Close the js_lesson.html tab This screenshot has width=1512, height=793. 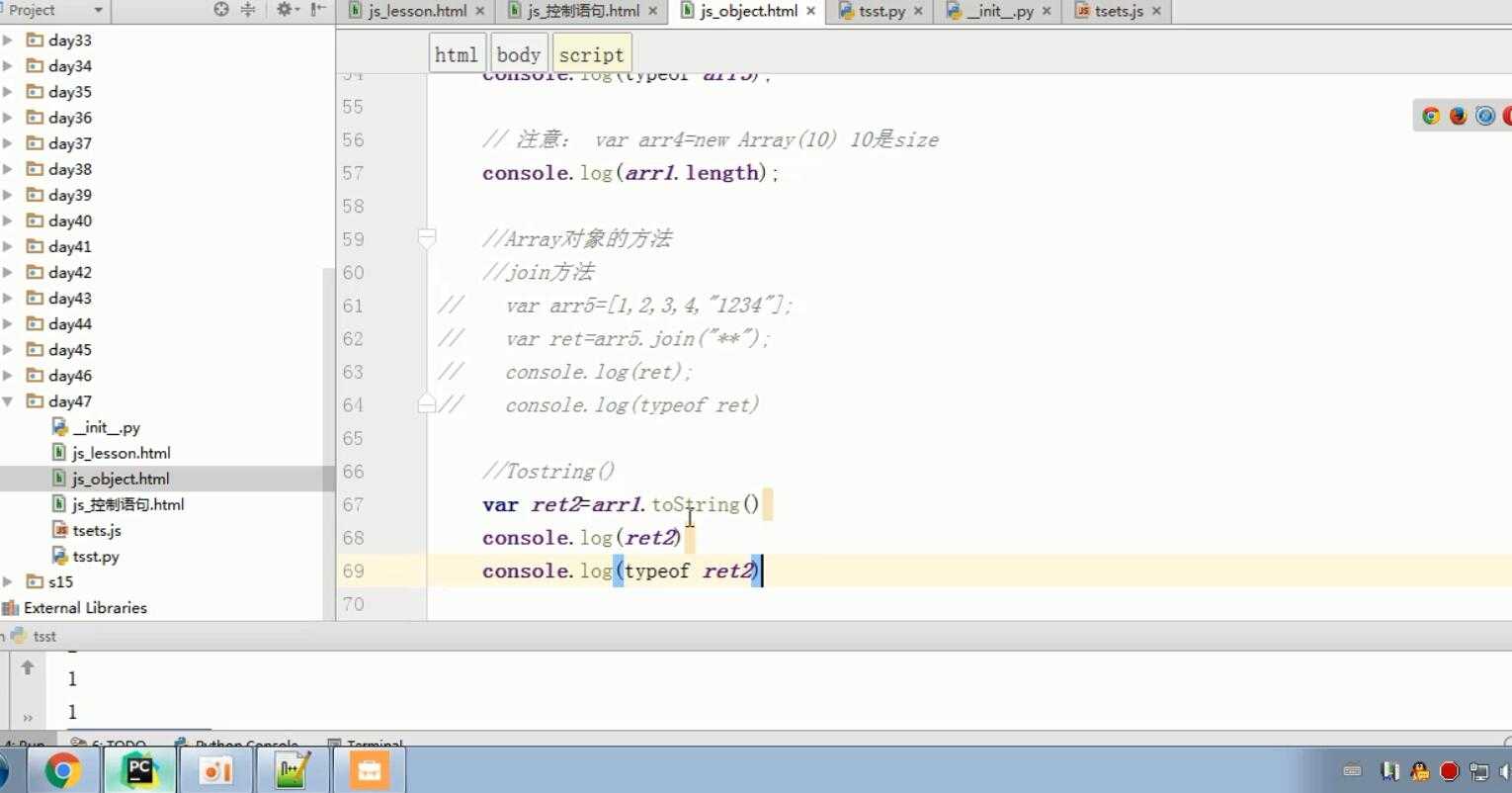click(x=480, y=11)
